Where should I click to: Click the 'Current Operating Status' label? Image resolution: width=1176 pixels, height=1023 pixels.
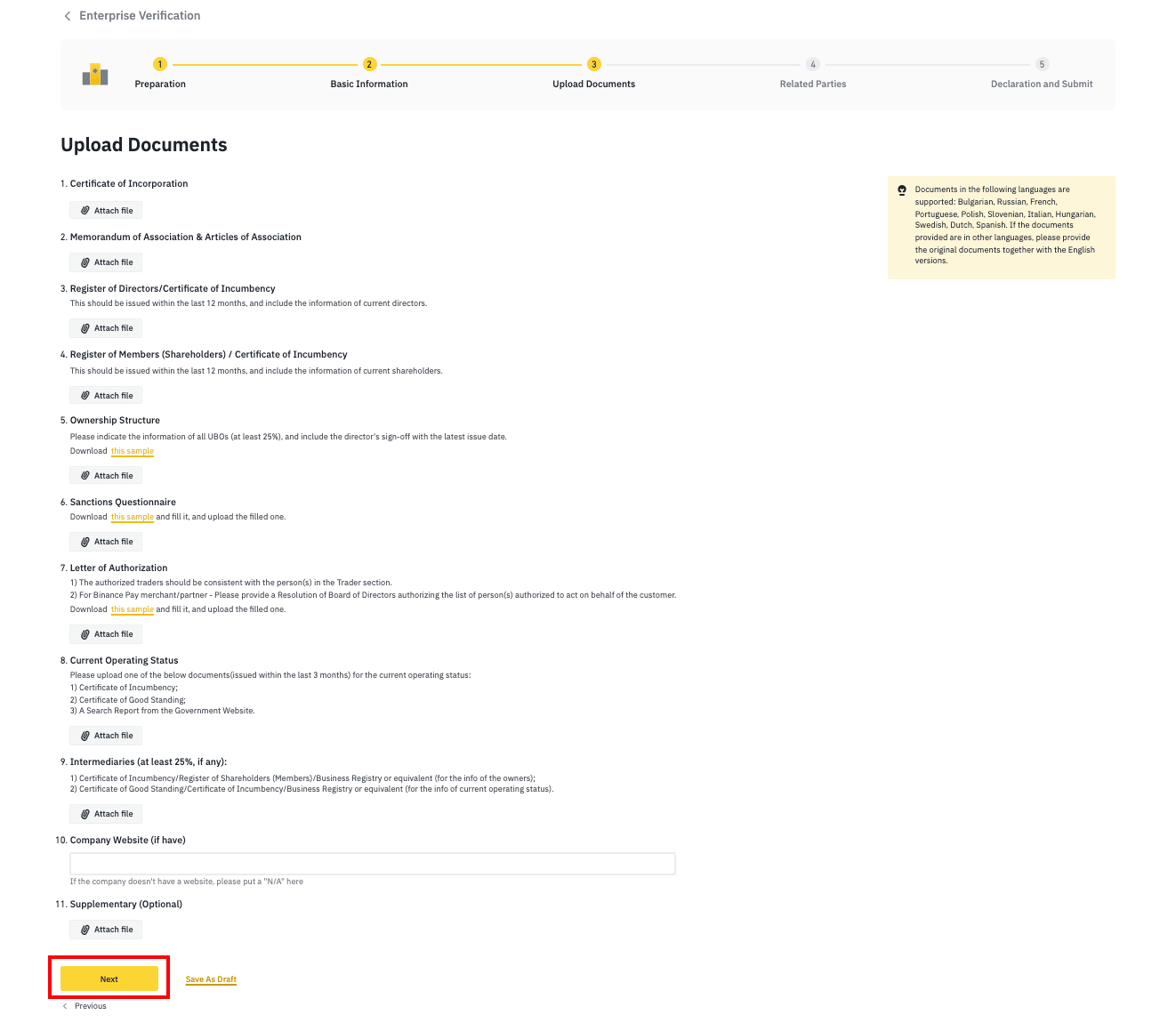click(125, 661)
